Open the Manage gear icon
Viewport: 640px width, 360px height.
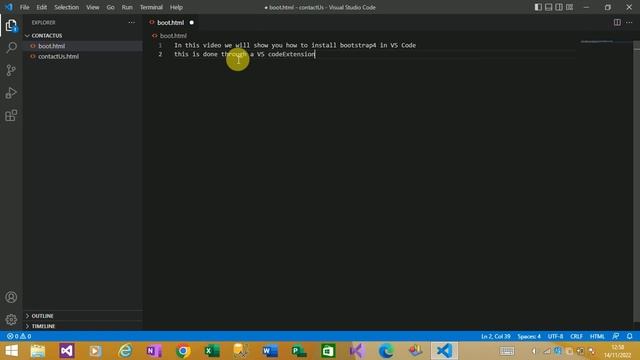[11, 320]
